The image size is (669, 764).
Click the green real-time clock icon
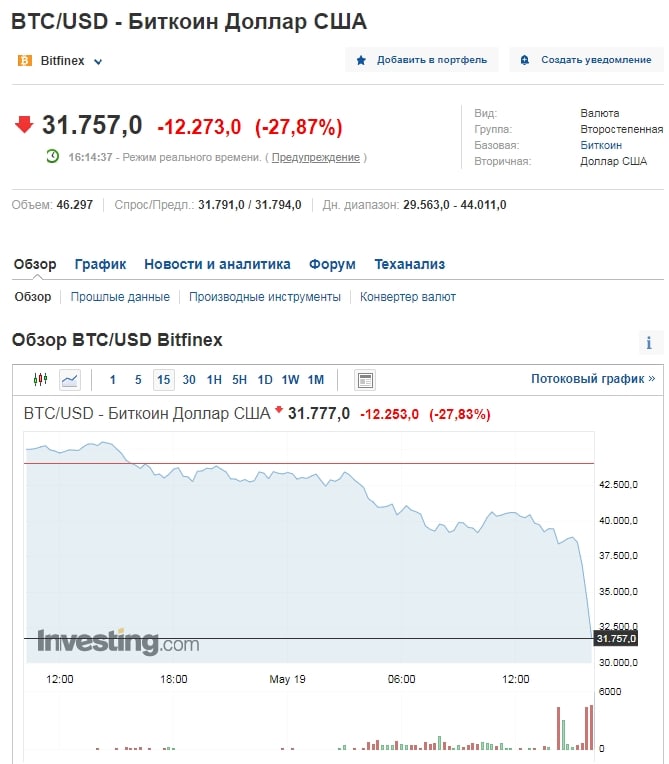pos(53,156)
